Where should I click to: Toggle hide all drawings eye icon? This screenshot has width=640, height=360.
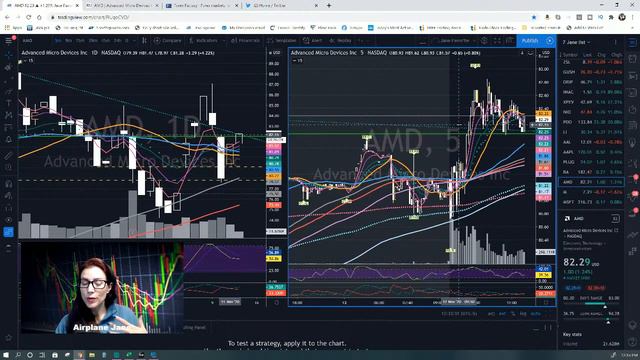pos(9,220)
